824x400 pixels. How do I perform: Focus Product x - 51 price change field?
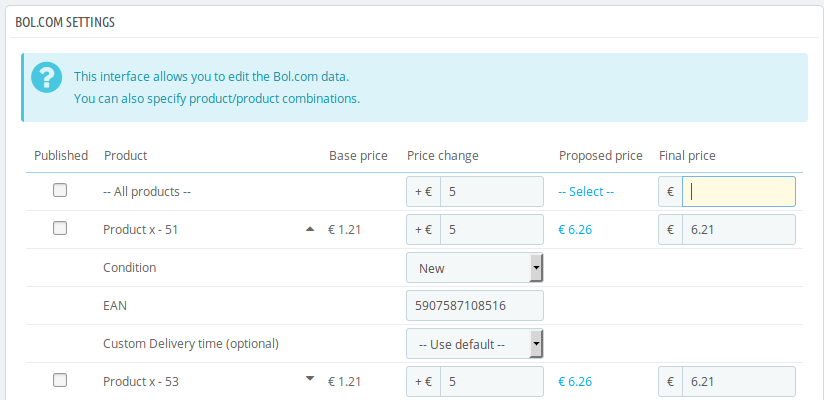(492, 229)
